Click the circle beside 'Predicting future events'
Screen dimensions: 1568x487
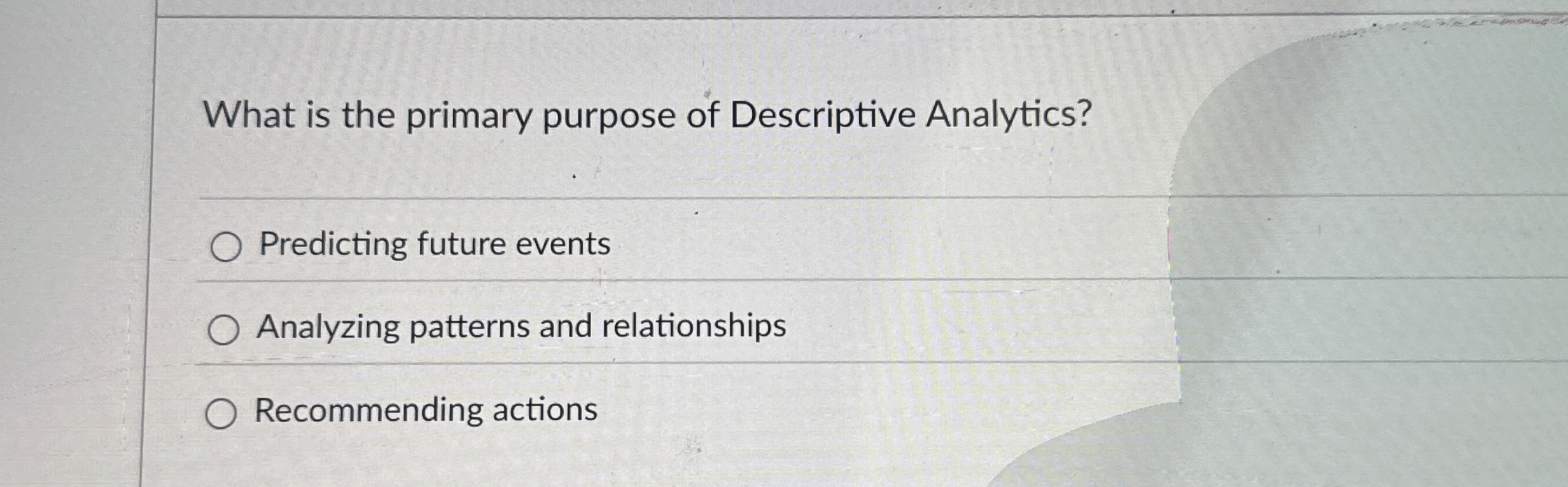(x=227, y=245)
